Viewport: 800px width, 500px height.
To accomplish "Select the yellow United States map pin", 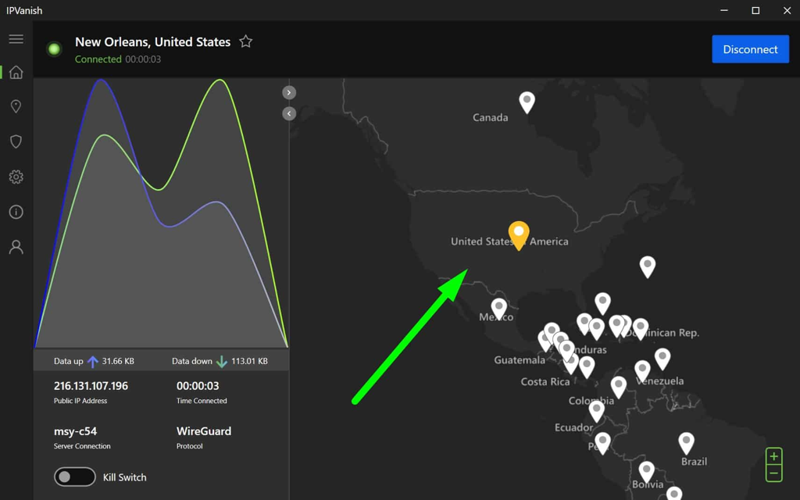I will coord(518,233).
